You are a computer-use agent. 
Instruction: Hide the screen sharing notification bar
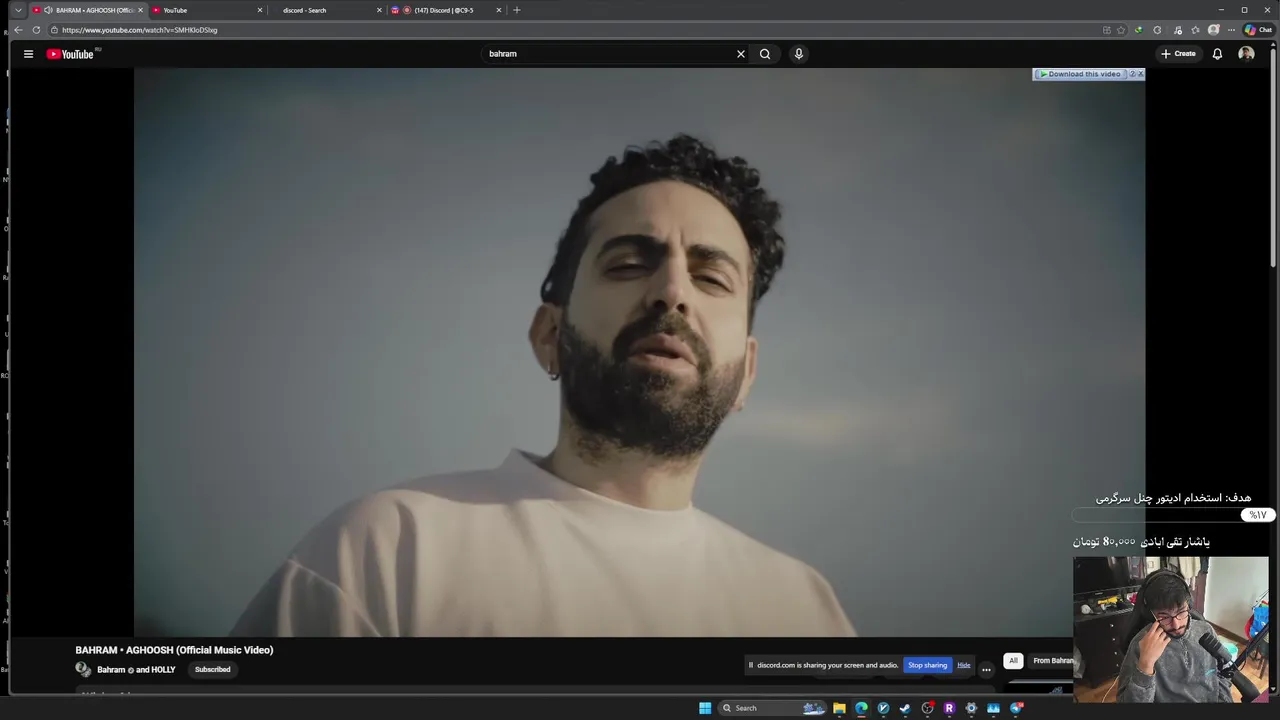pyautogui.click(x=964, y=665)
